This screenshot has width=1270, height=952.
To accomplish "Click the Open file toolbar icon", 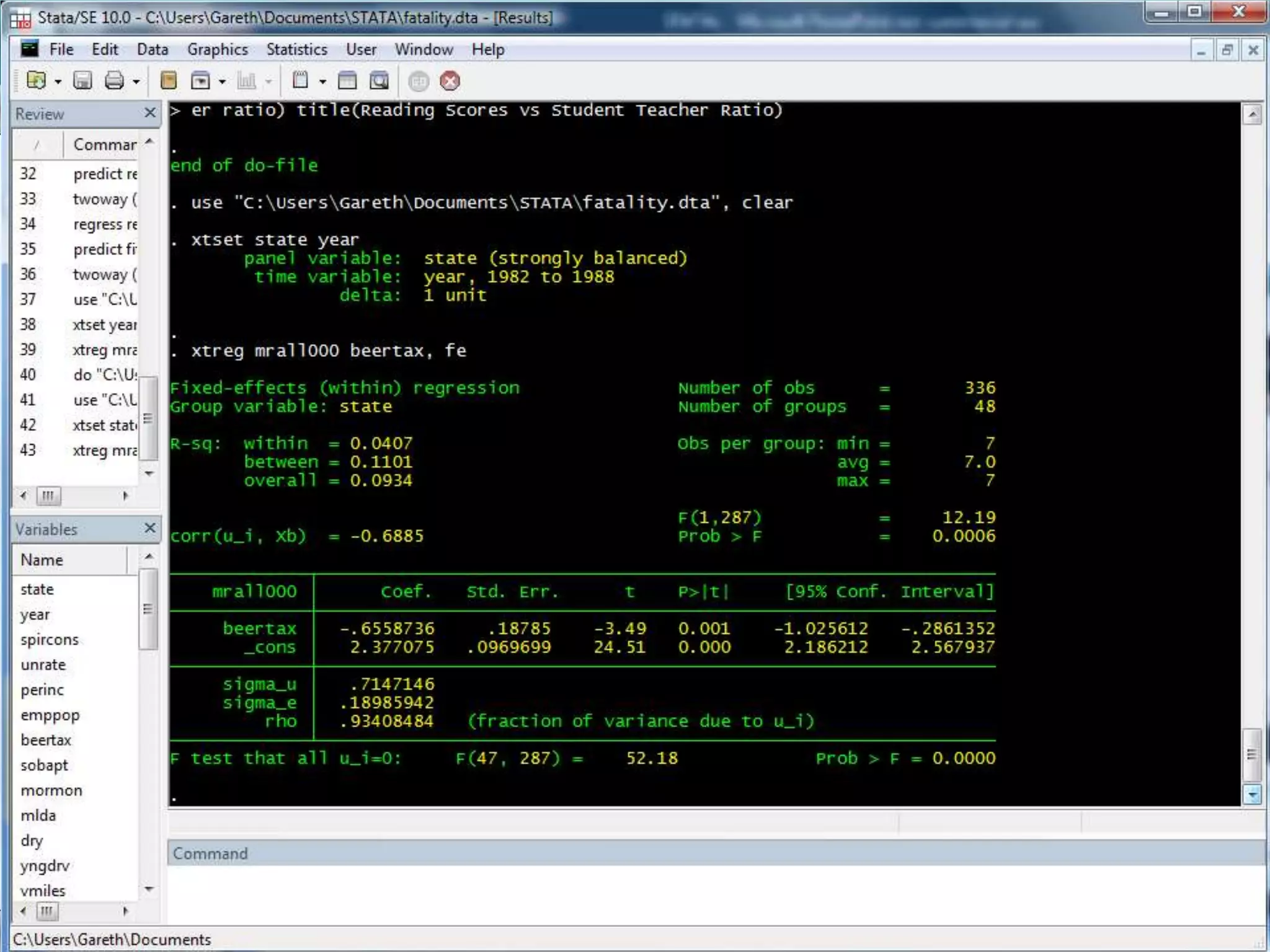I will (36, 81).
